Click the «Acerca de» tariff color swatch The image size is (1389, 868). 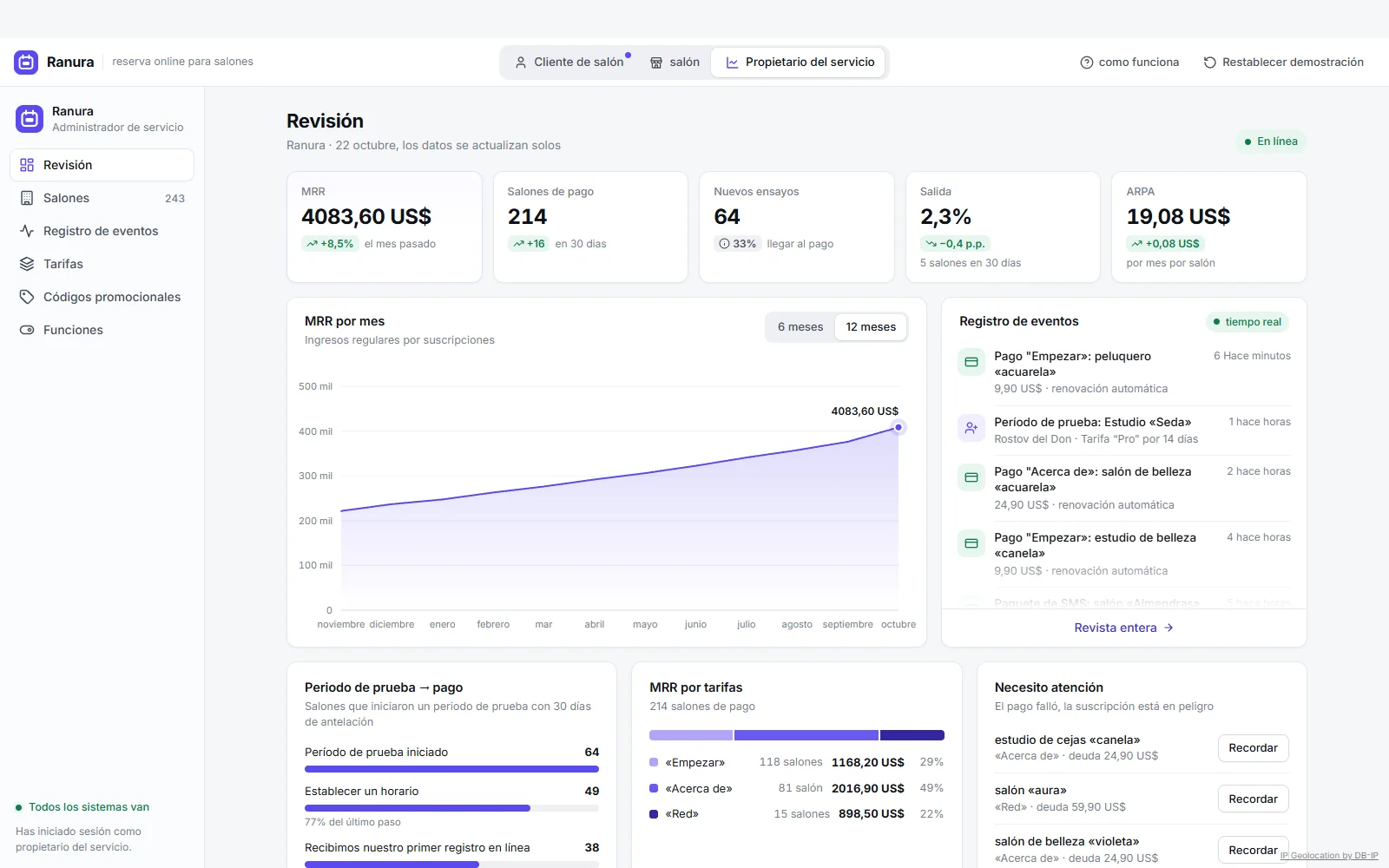click(654, 788)
